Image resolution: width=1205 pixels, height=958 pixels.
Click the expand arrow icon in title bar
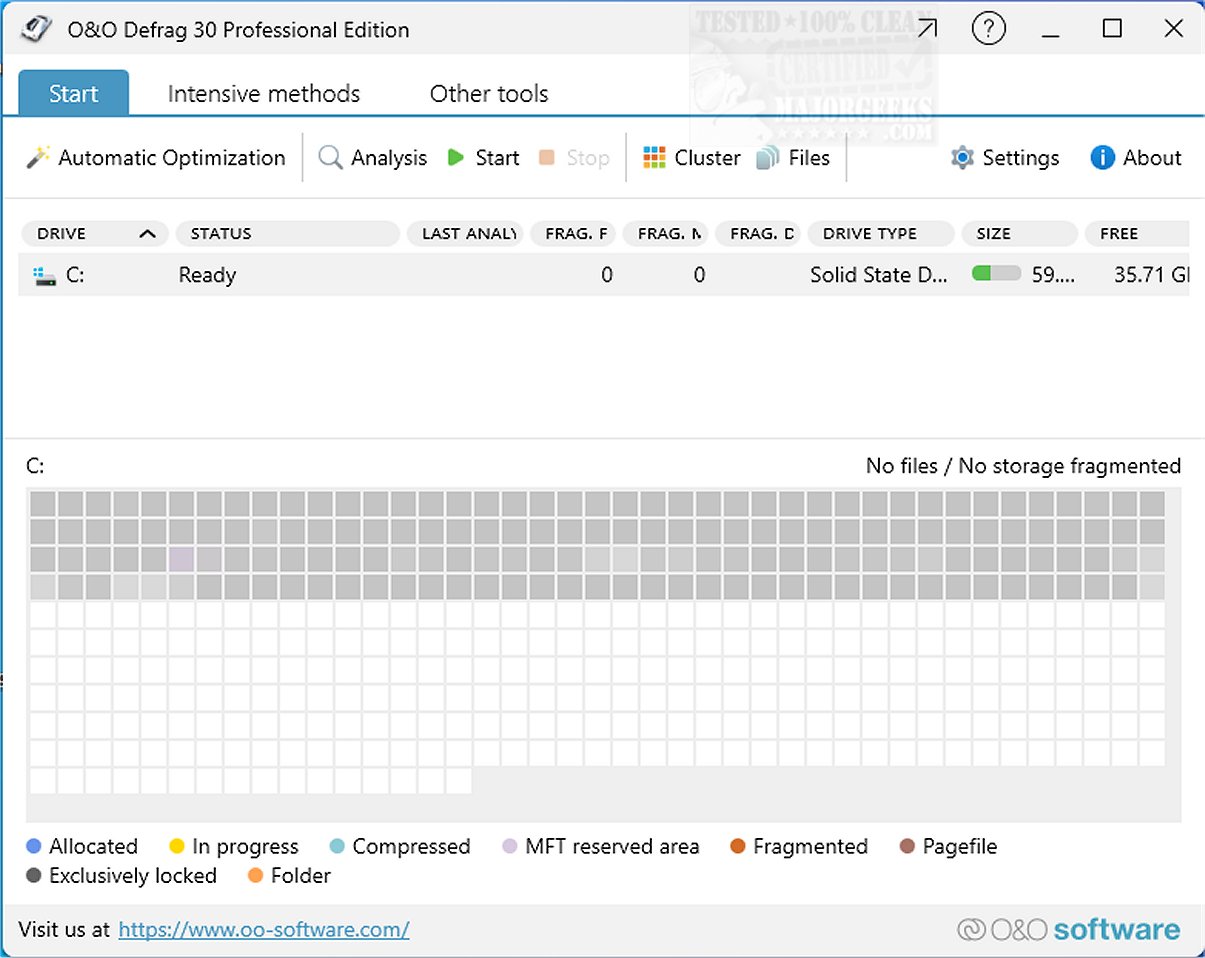coord(927,30)
